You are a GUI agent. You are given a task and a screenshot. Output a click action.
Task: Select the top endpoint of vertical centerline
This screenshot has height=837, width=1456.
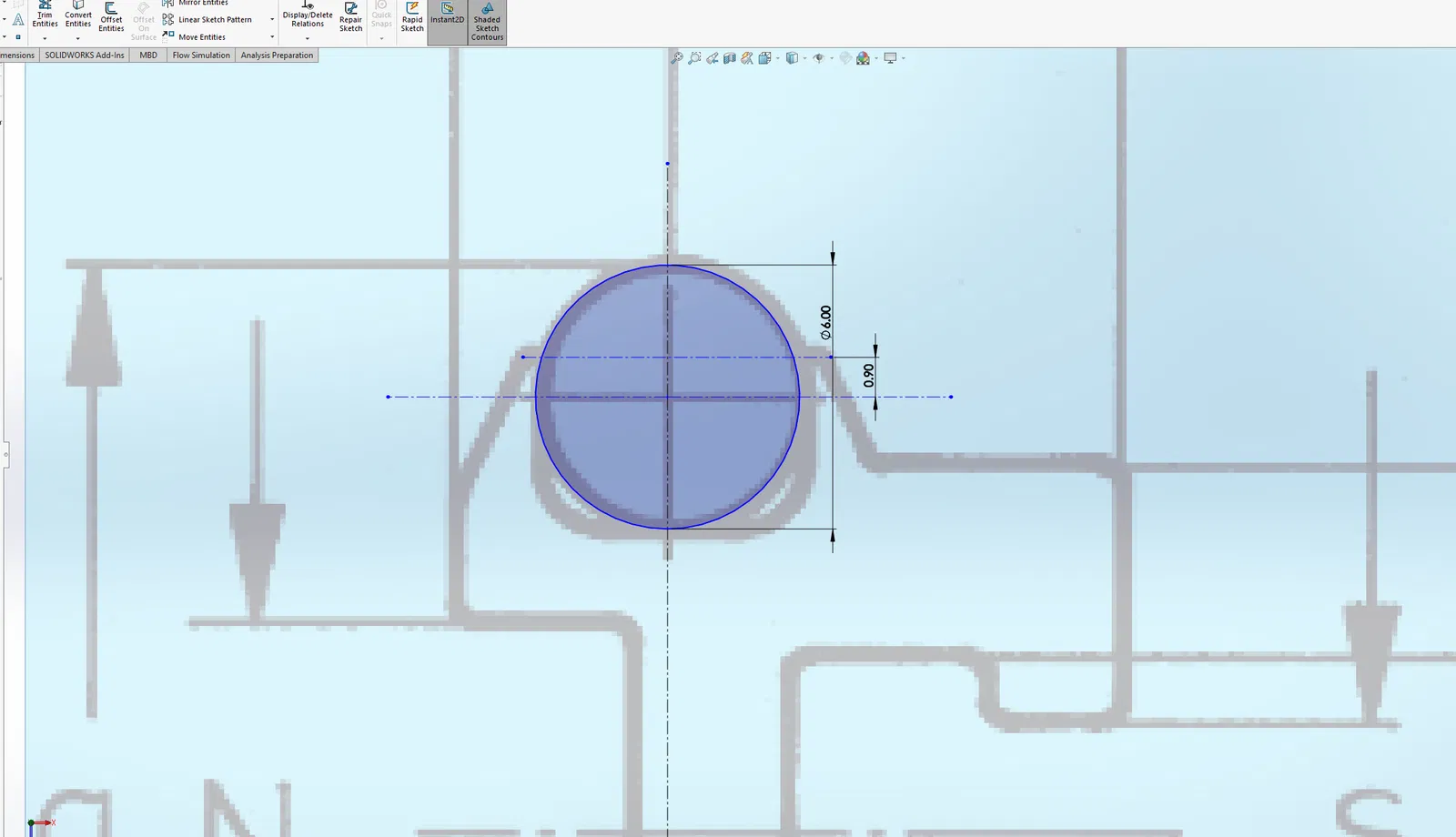(x=668, y=164)
